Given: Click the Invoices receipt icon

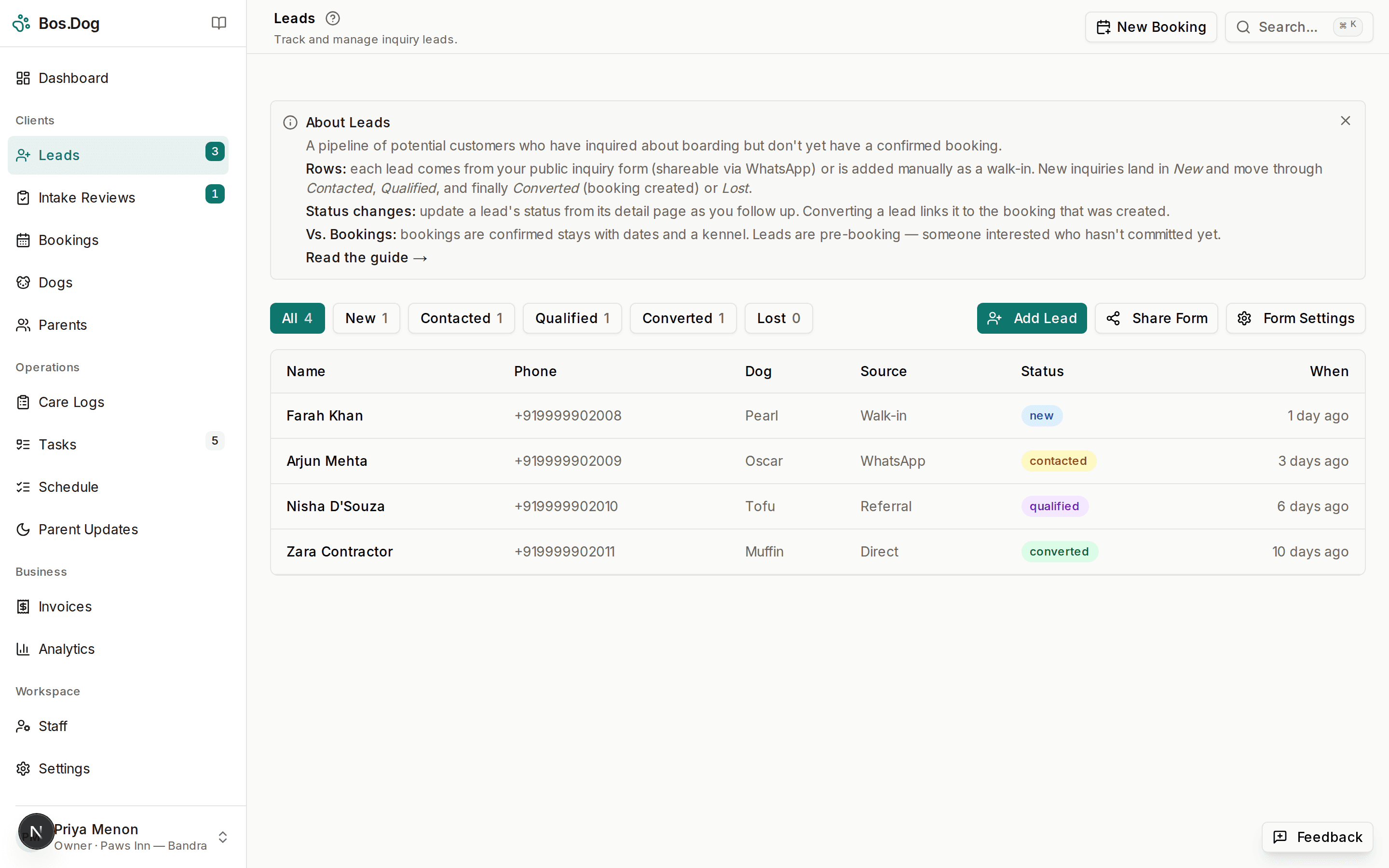Looking at the screenshot, I should click(x=23, y=606).
